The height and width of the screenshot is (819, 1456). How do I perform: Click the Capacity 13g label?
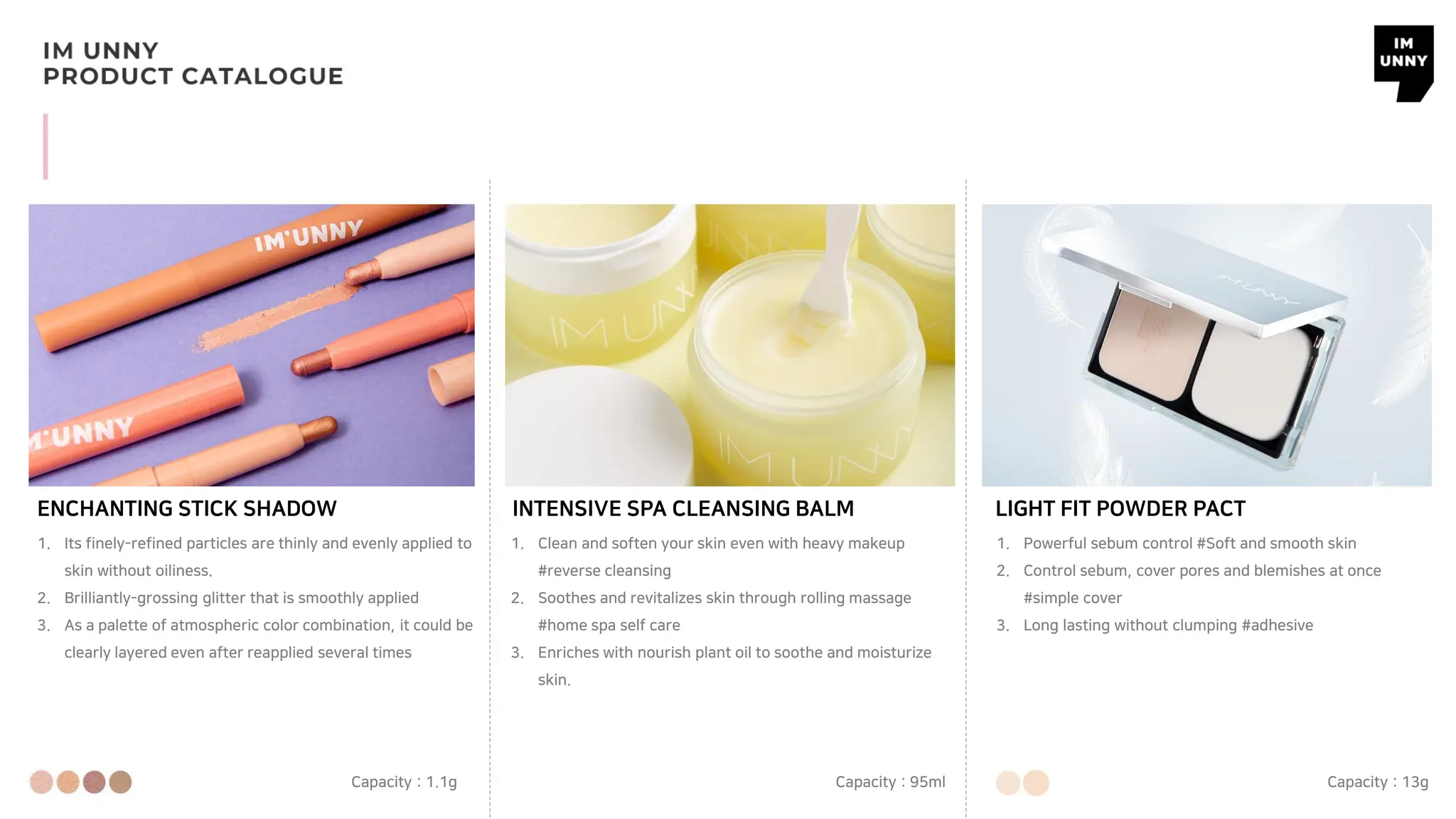click(1378, 782)
